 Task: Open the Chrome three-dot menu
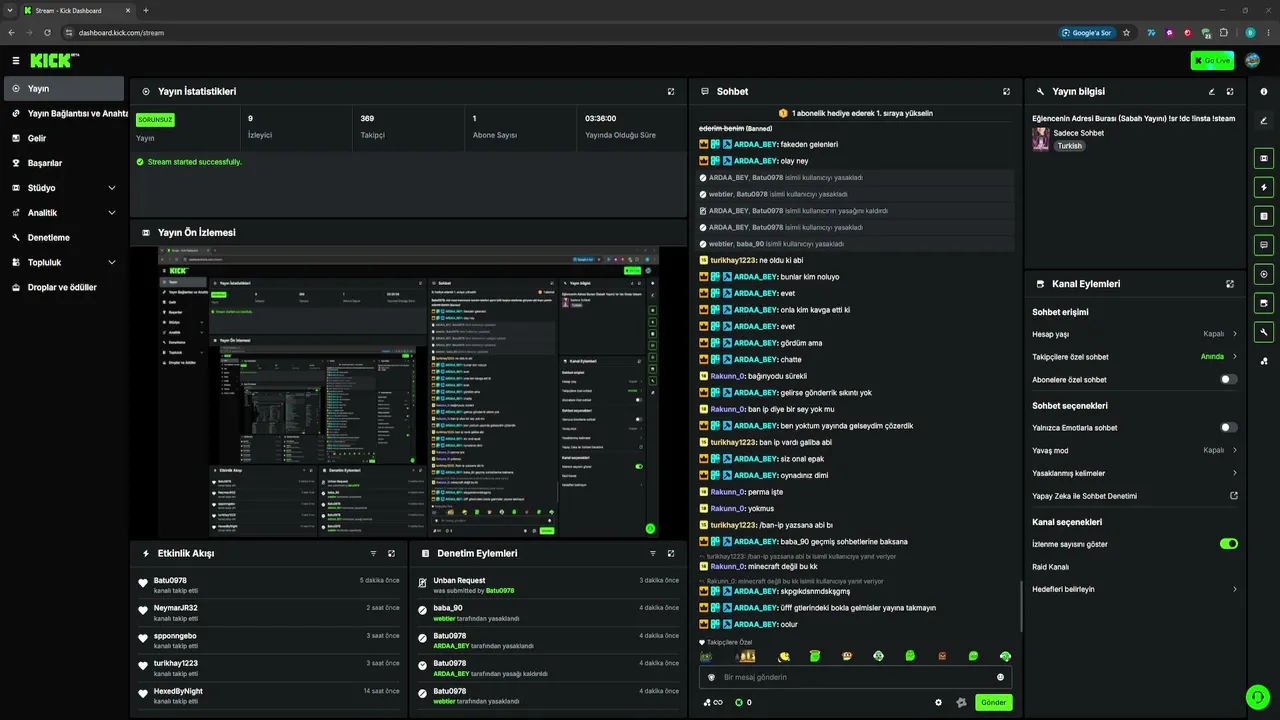pos(1268,33)
